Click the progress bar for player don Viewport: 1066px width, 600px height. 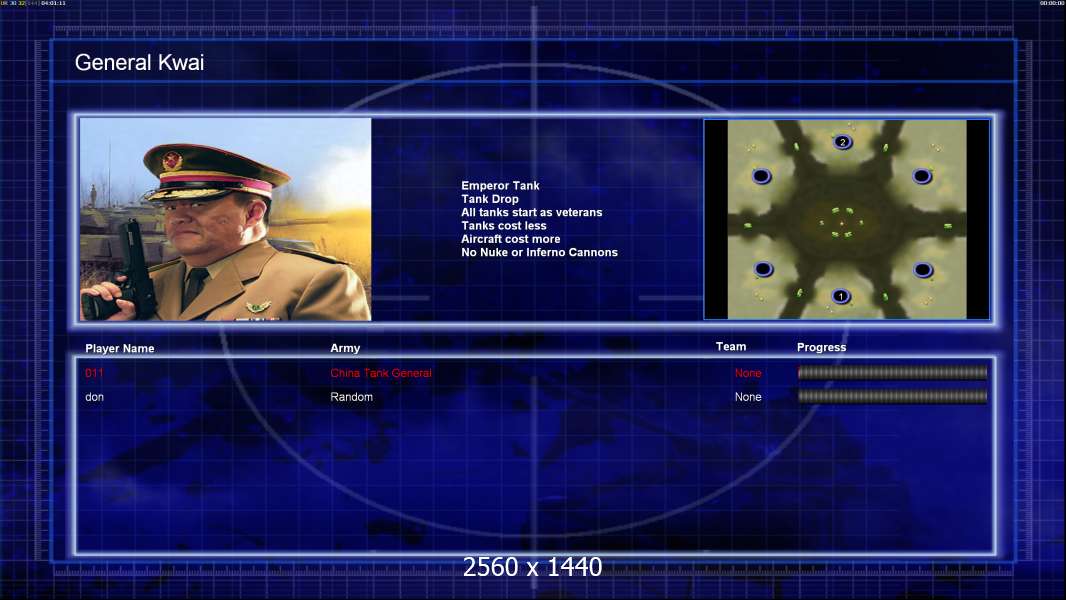click(x=892, y=396)
